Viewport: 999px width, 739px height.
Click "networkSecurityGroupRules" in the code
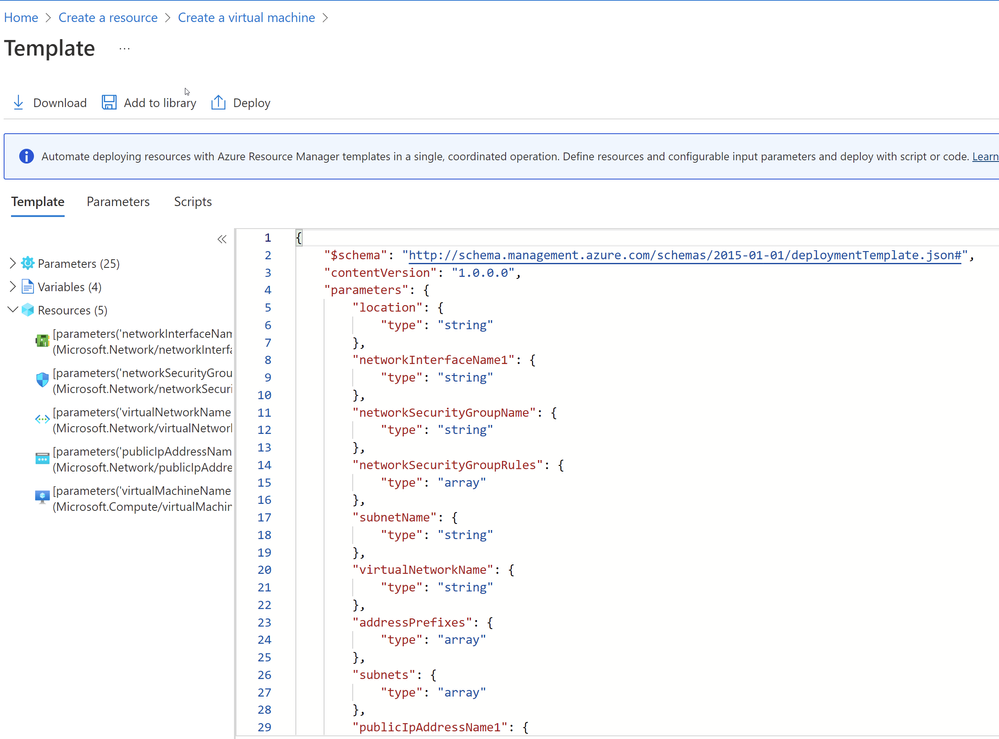pos(447,465)
